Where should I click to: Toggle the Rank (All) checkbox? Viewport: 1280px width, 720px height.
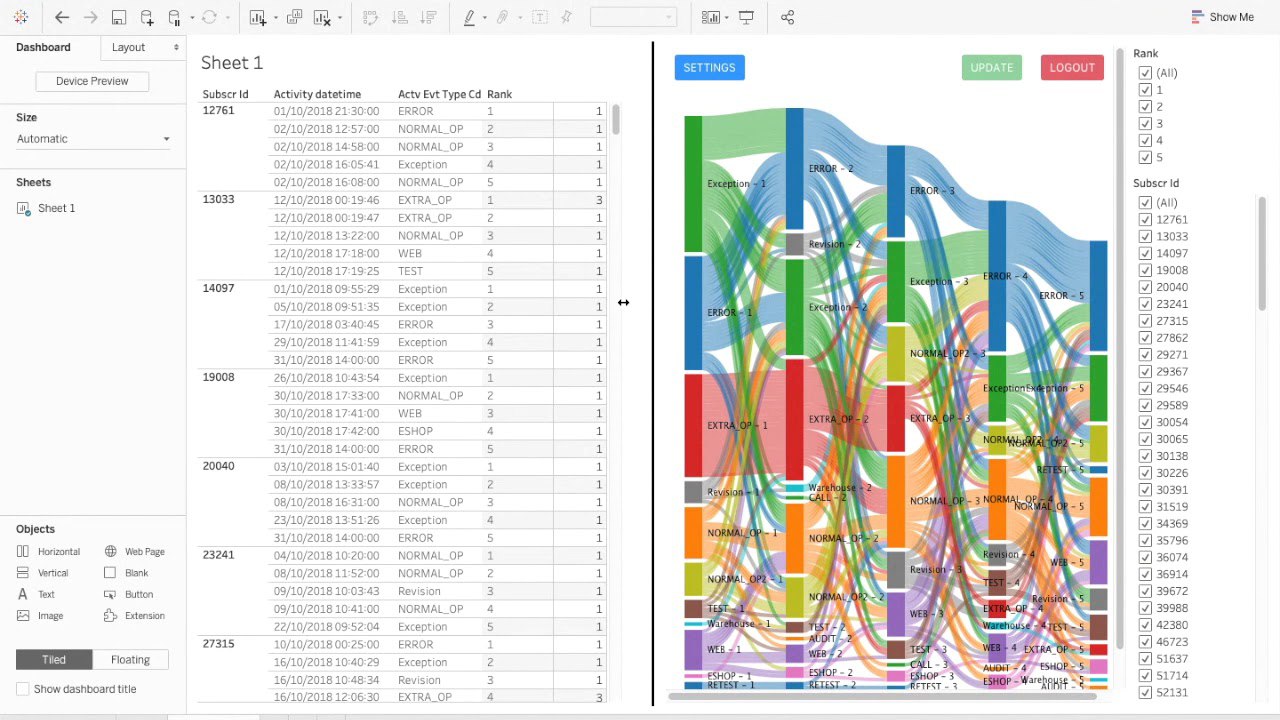point(1145,73)
